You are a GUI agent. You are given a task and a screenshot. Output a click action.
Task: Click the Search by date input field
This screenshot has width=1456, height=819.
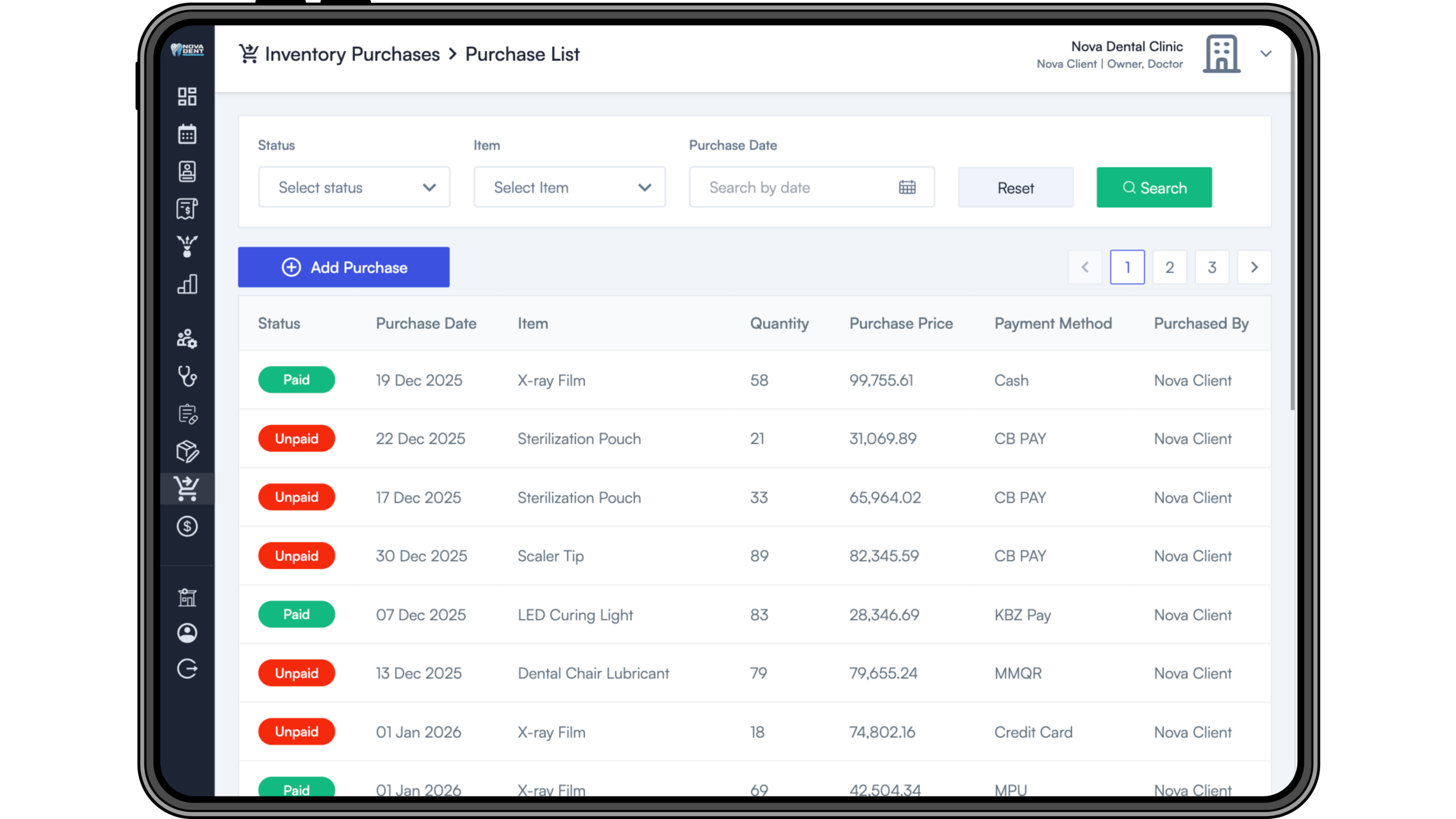(x=796, y=187)
